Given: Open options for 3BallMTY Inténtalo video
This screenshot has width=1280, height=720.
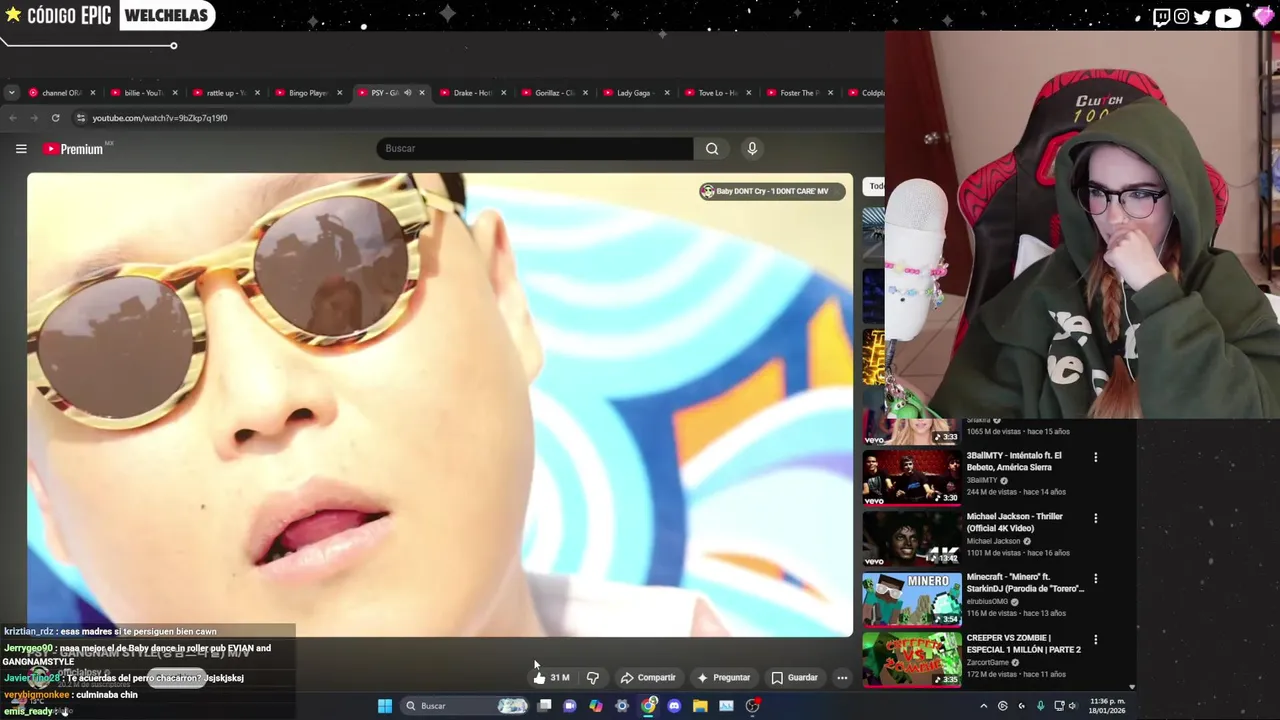Looking at the screenshot, I should tap(1095, 457).
